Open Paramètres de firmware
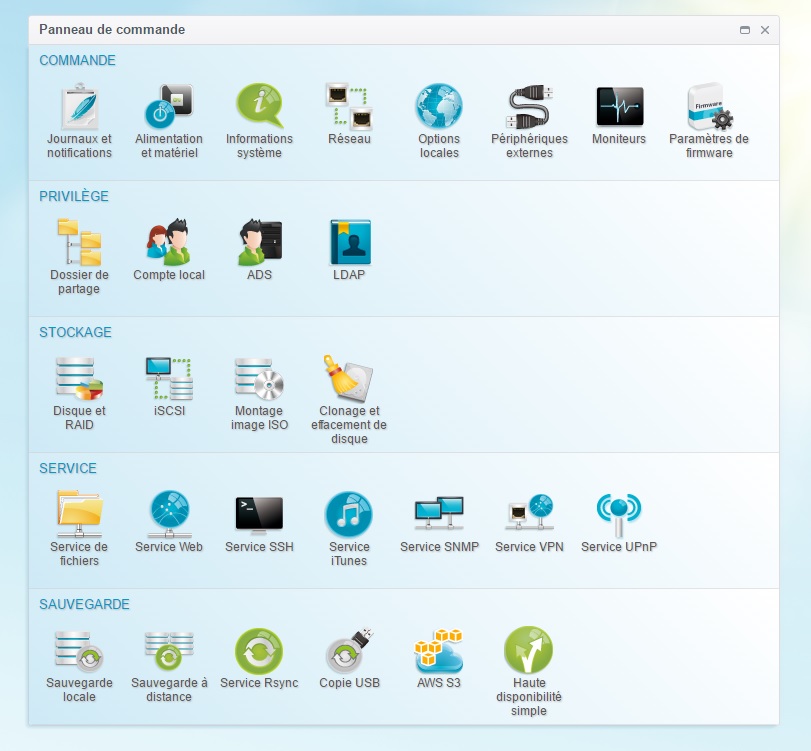This screenshot has width=811, height=751. [x=709, y=108]
